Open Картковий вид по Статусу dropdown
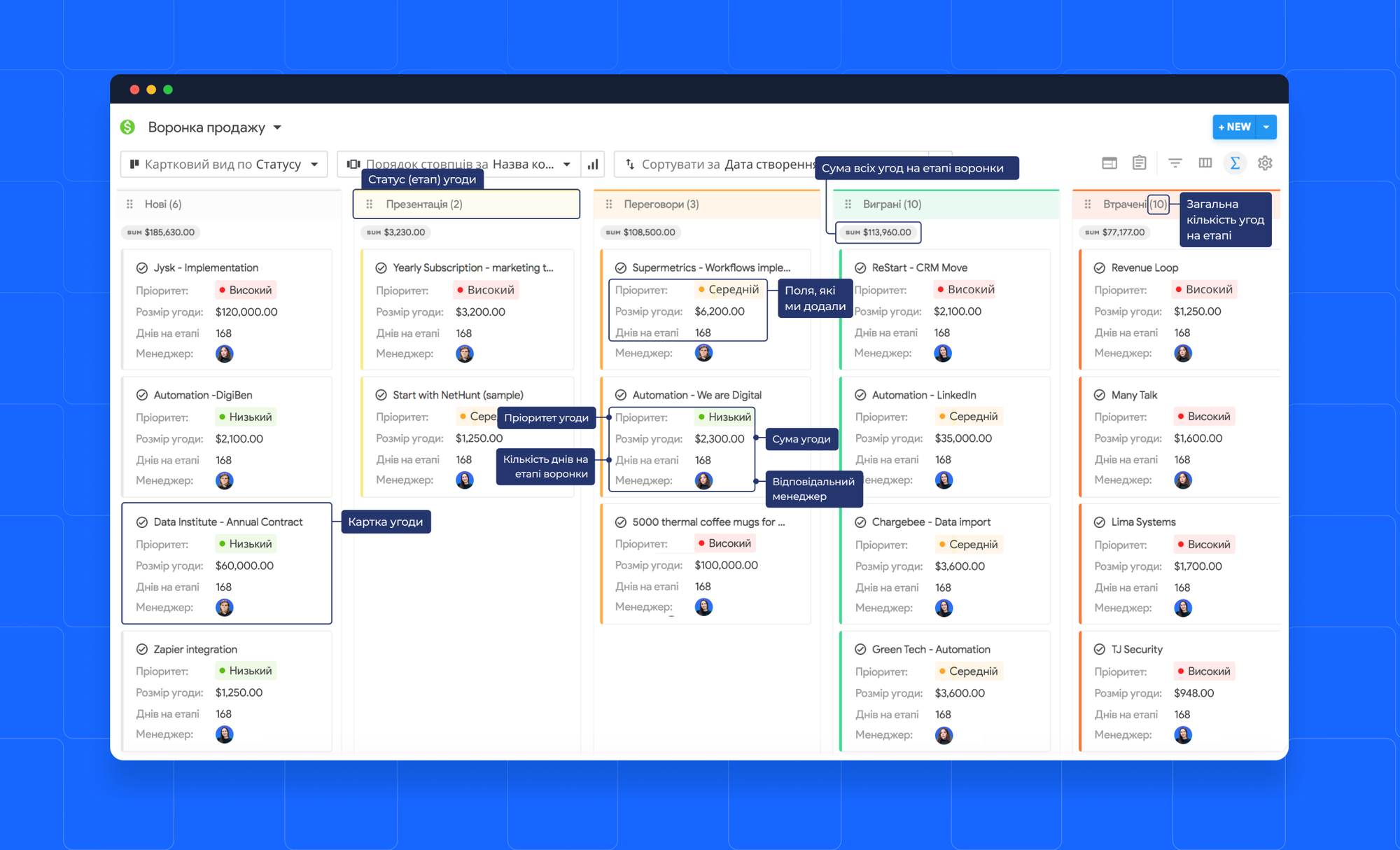 (x=224, y=165)
